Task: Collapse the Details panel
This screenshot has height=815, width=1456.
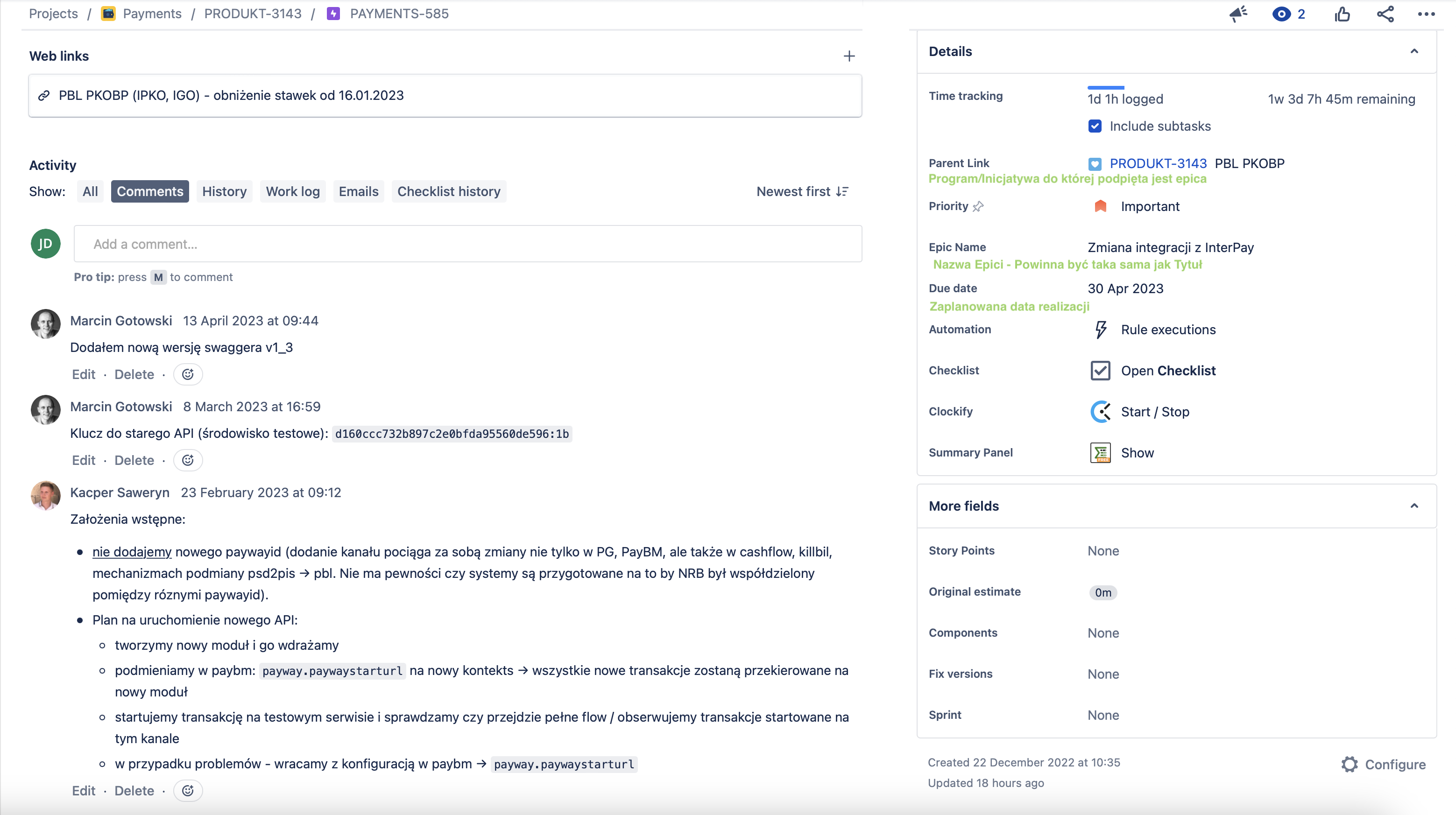Action: (1414, 51)
